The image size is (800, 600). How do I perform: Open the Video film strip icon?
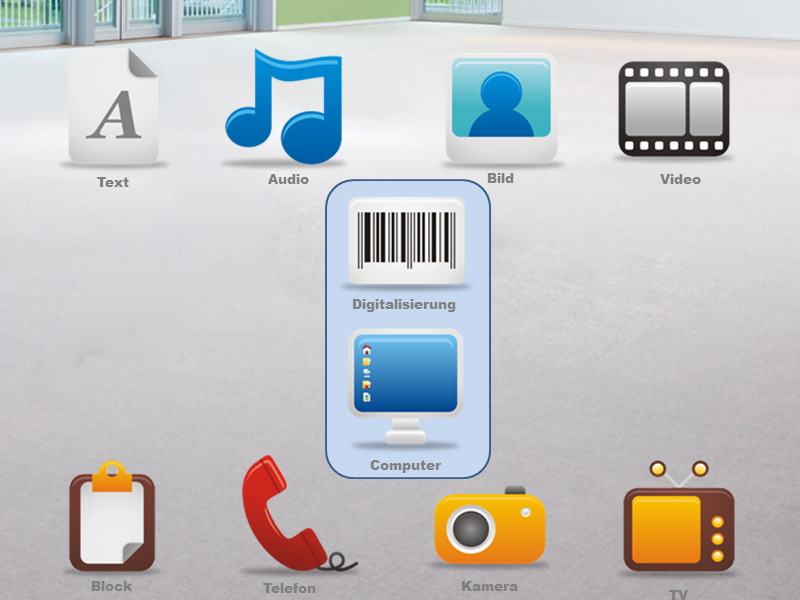(673, 108)
